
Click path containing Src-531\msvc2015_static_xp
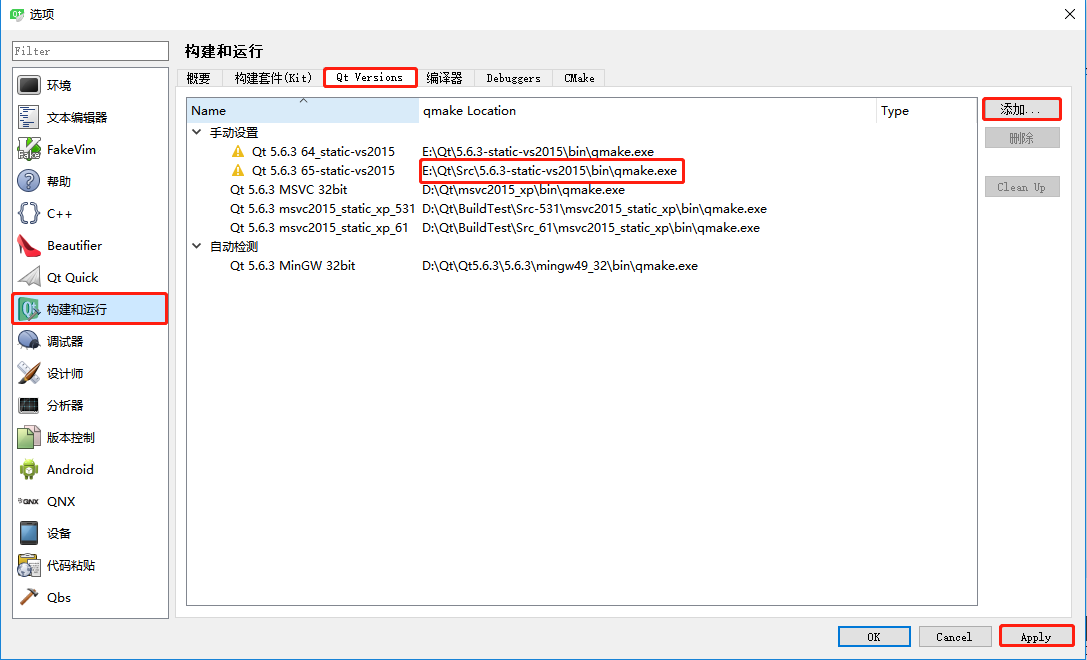click(594, 209)
